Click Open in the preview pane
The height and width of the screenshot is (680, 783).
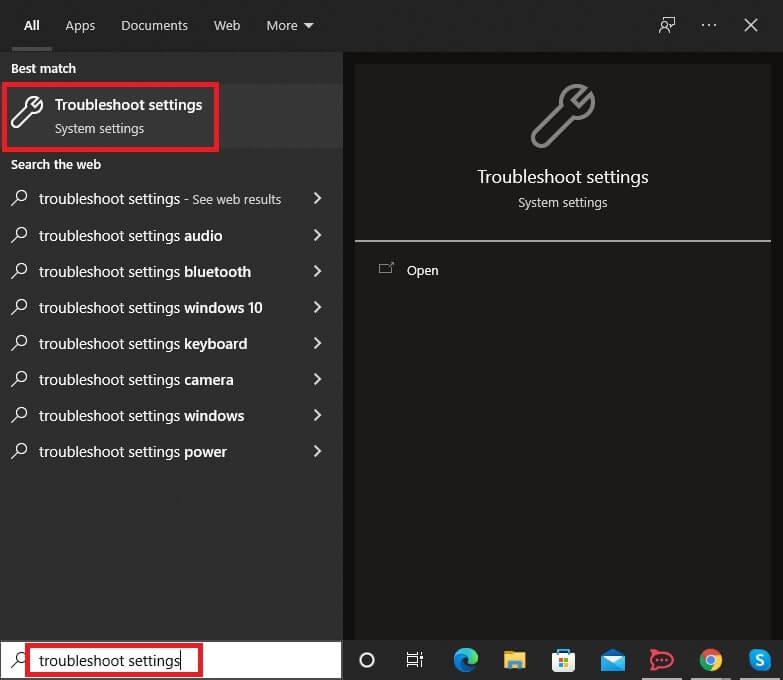422,270
